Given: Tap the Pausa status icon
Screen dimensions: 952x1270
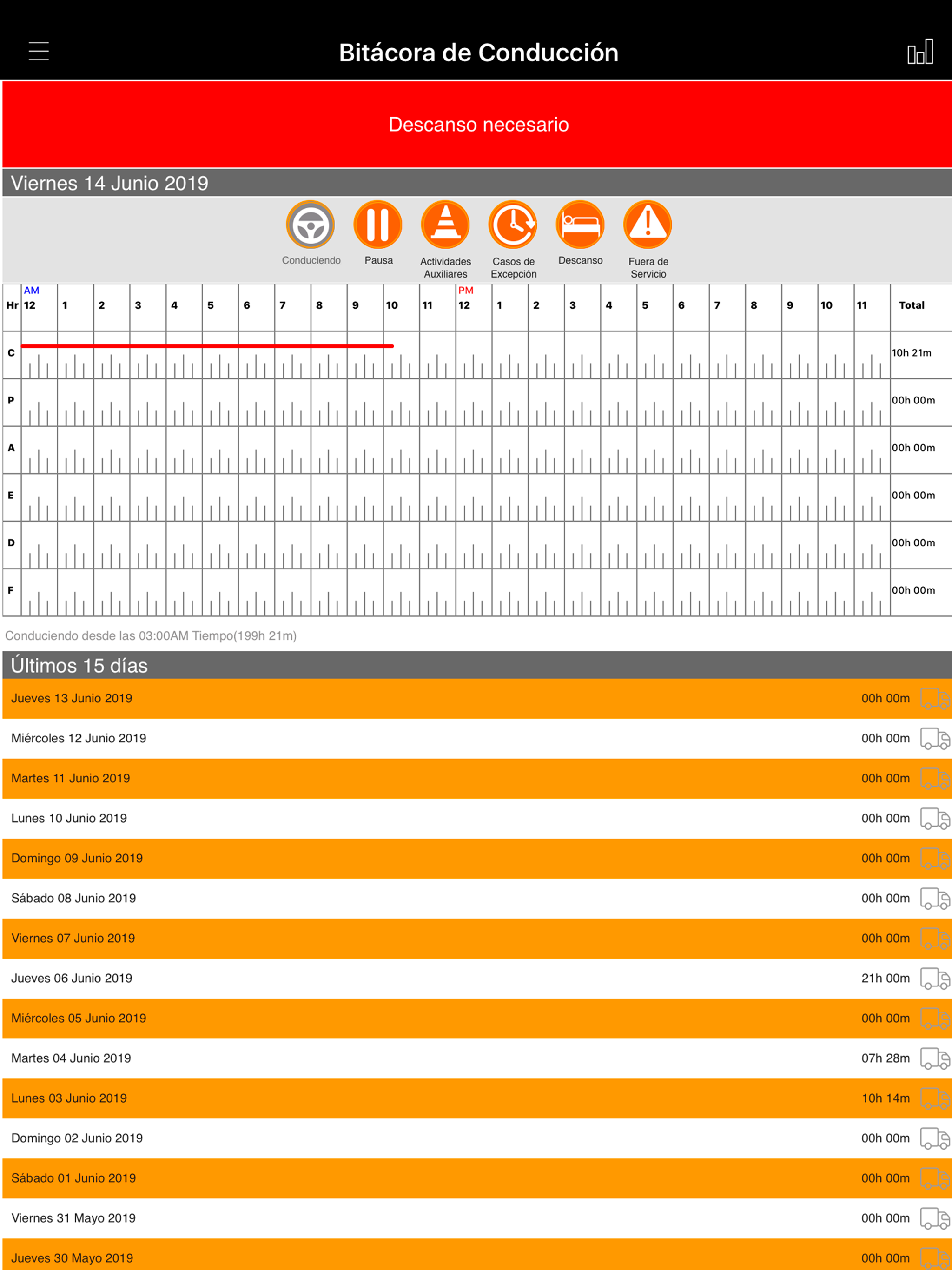Looking at the screenshot, I should (x=378, y=225).
